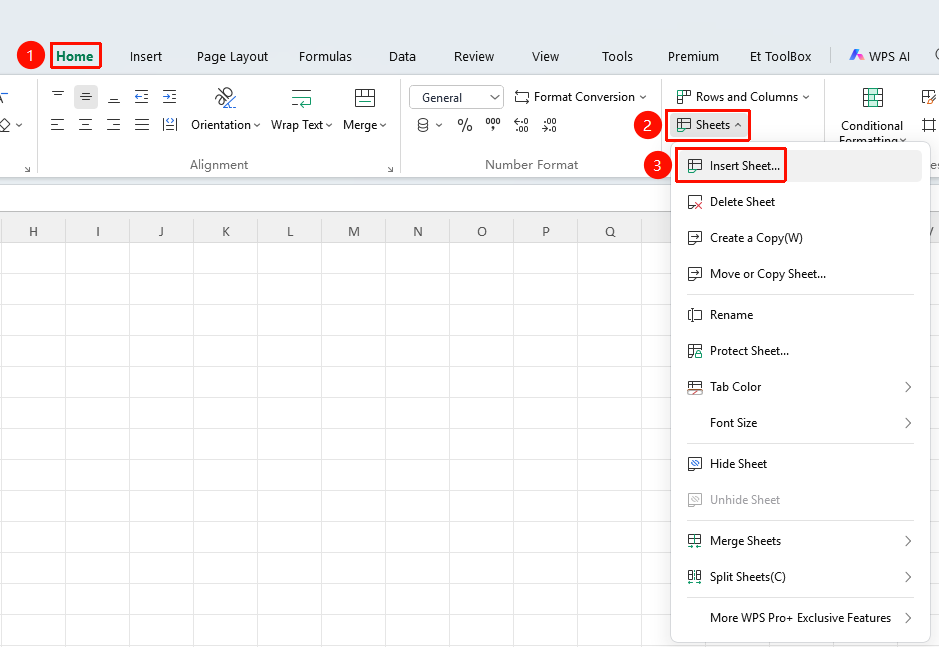Toggle Align Right horizontal alignment
This screenshot has height=647, width=939.
[114, 125]
